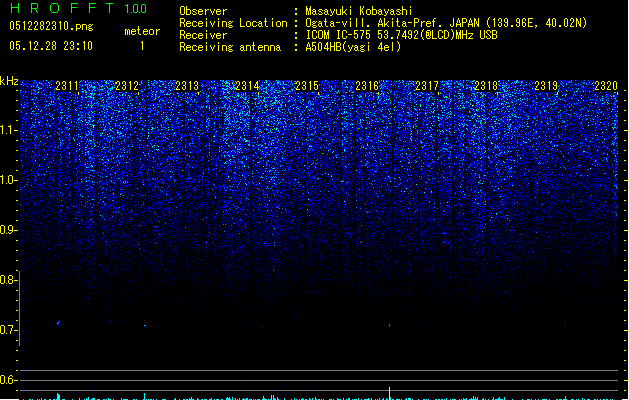Click the 2312 time marker
Screen dimensions: 629x400
click(x=127, y=86)
